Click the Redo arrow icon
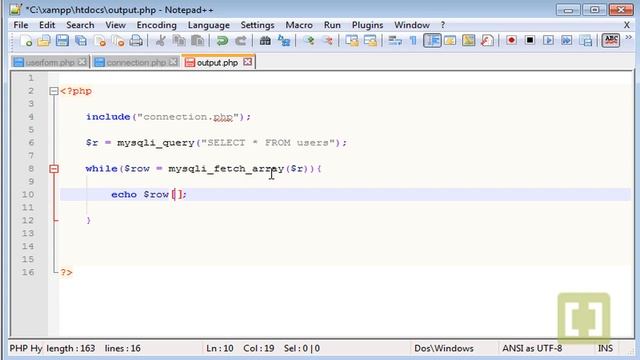The height and width of the screenshot is (360, 640). 240,40
